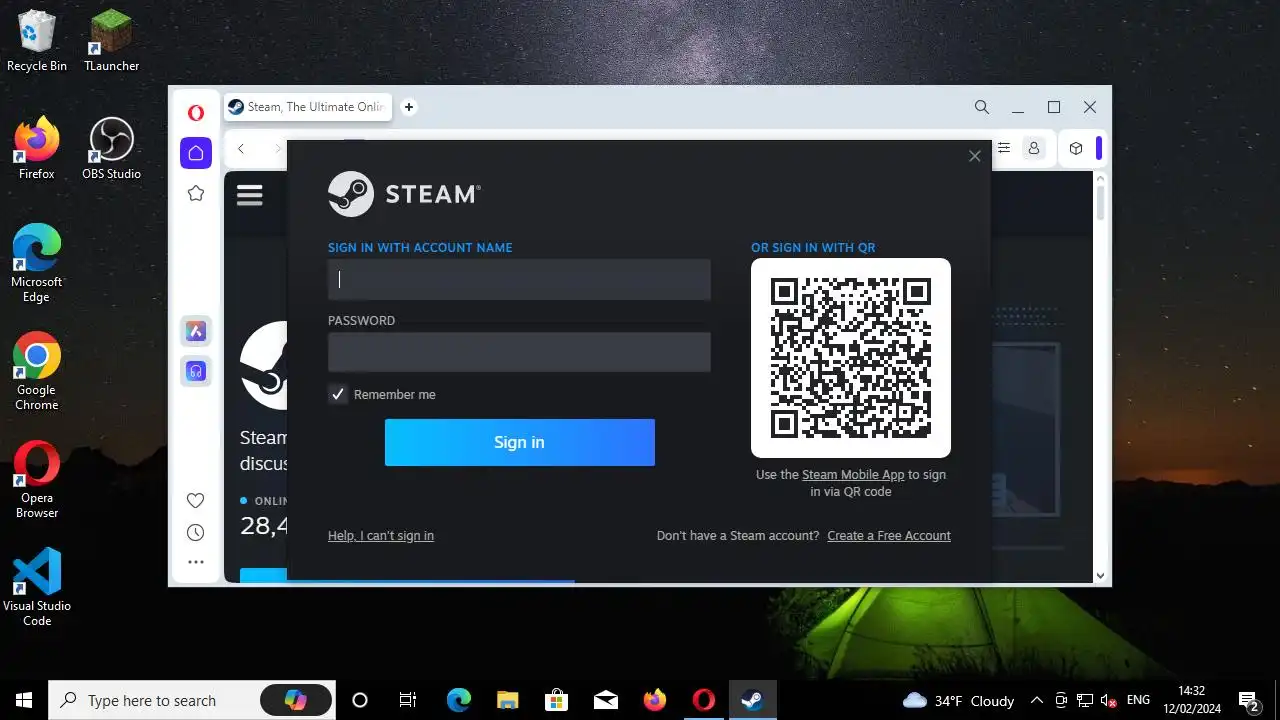
Task: Click the muted volume tray icon
Action: 1108,700
